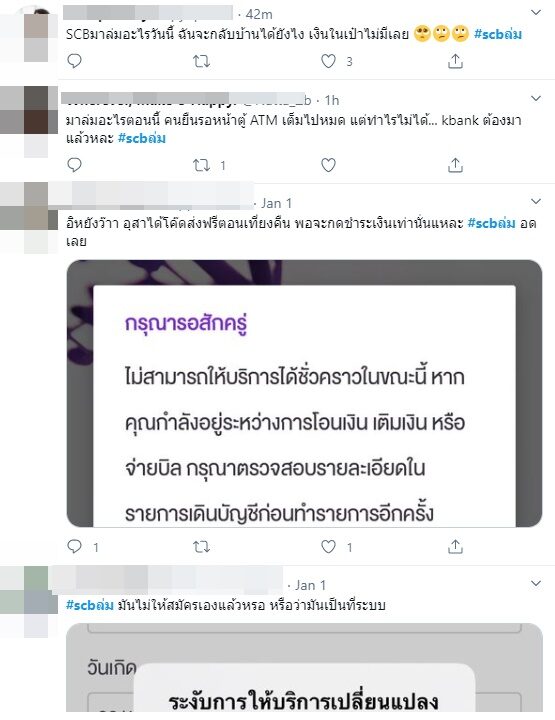
Task: Expand options chevron on last Jan 1 tweet
Action: (x=536, y=583)
